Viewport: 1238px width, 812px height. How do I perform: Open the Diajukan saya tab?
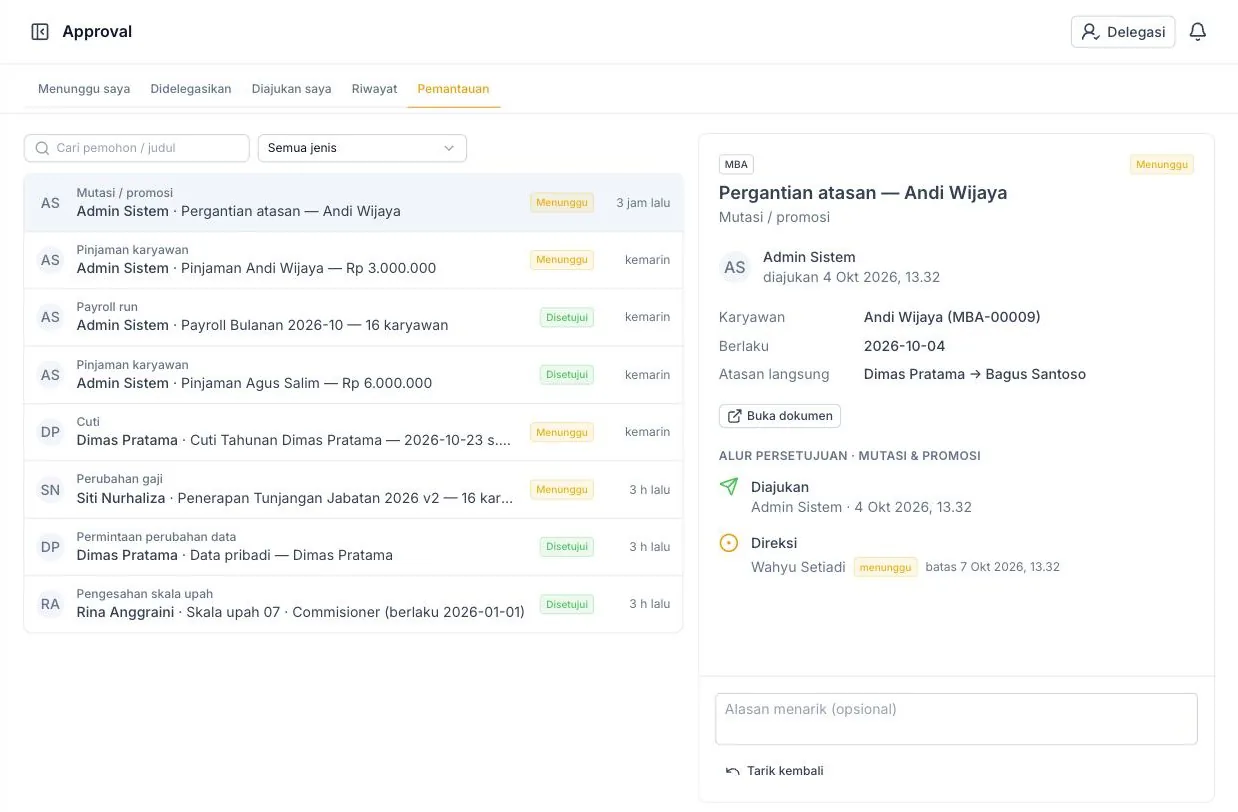click(x=291, y=89)
